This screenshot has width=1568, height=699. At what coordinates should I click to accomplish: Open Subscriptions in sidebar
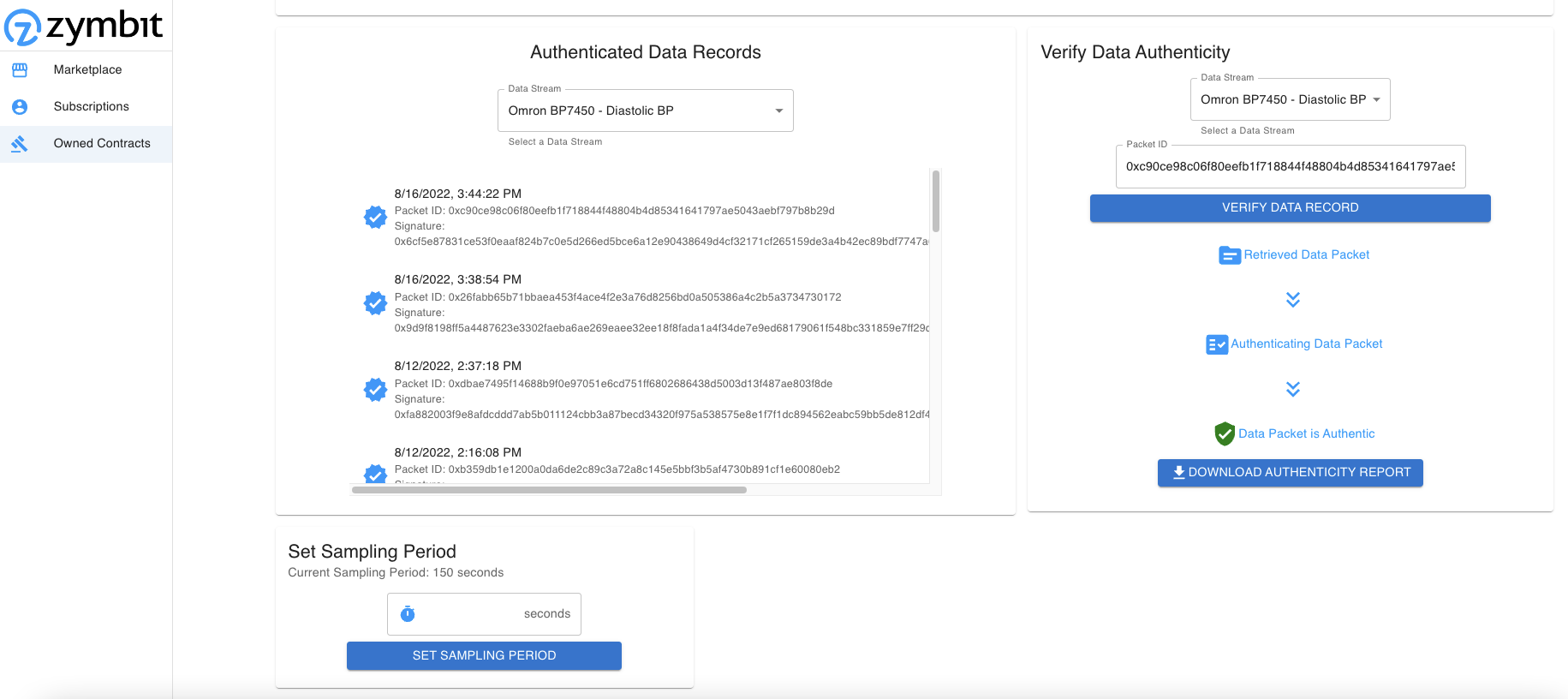pyautogui.click(x=86, y=106)
